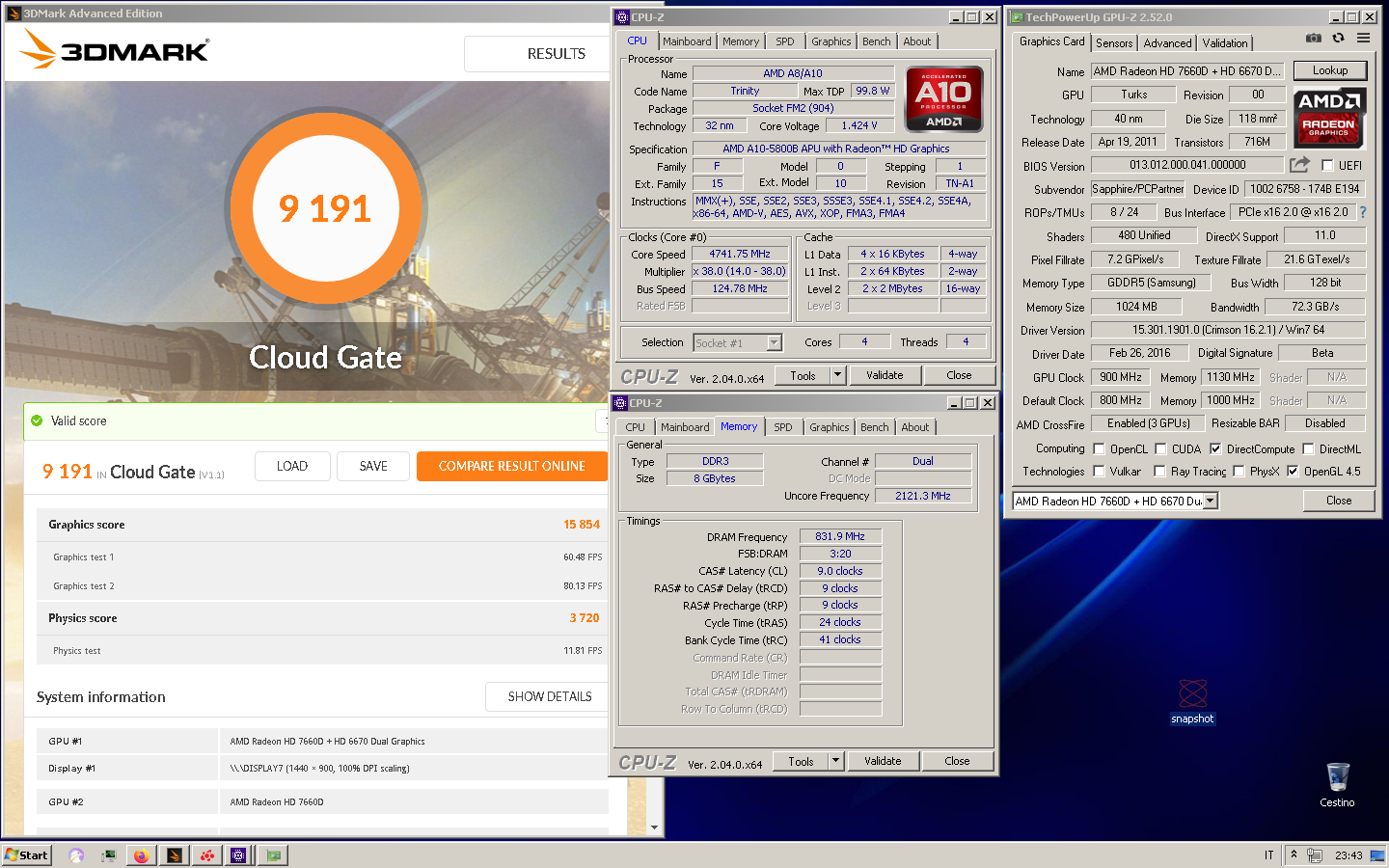The height and width of the screenshot is (868, 1389).
Task: Click the red molecule app taskbar icon
Action: [206, 855]
